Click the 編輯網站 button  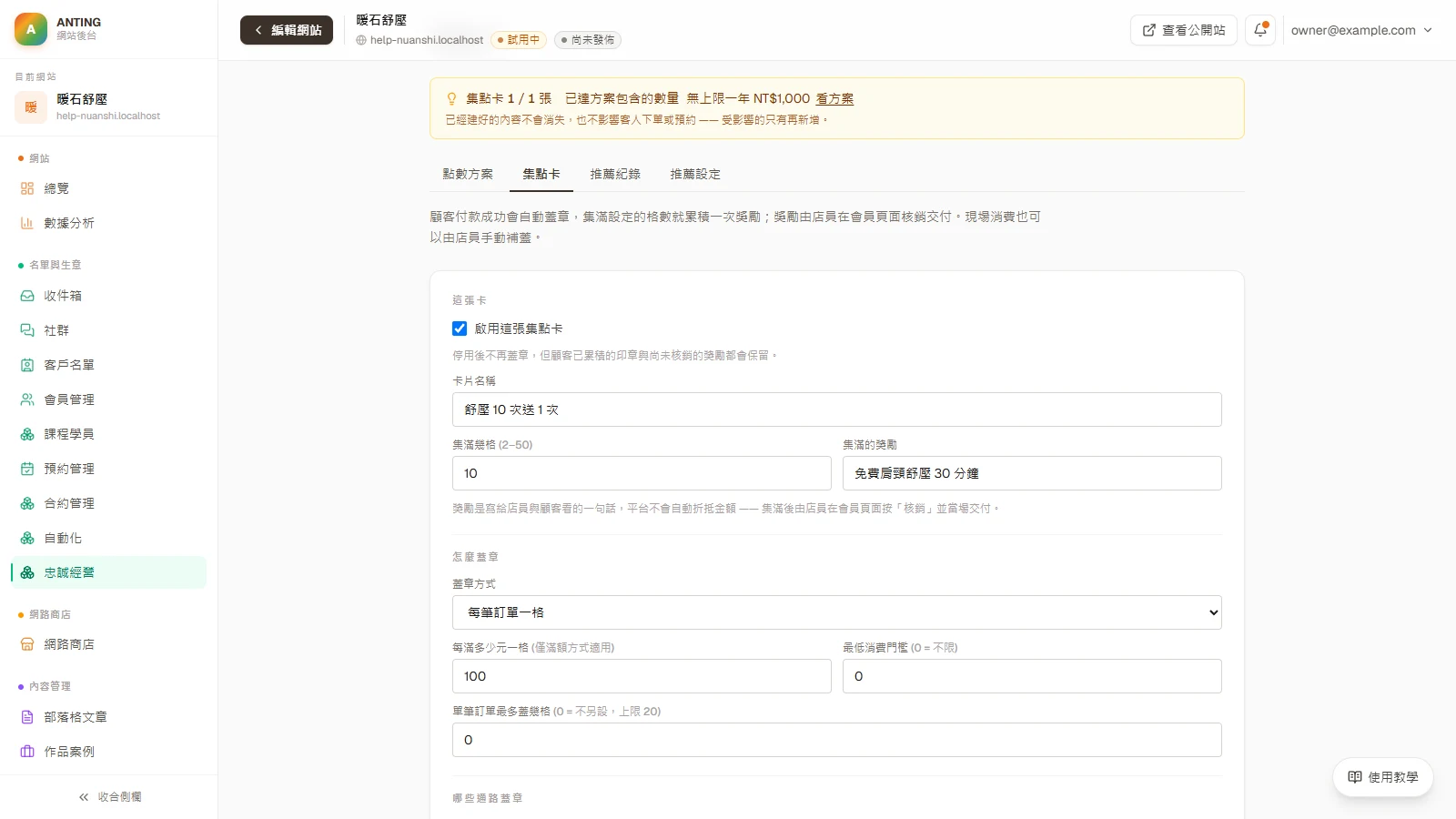287,30
